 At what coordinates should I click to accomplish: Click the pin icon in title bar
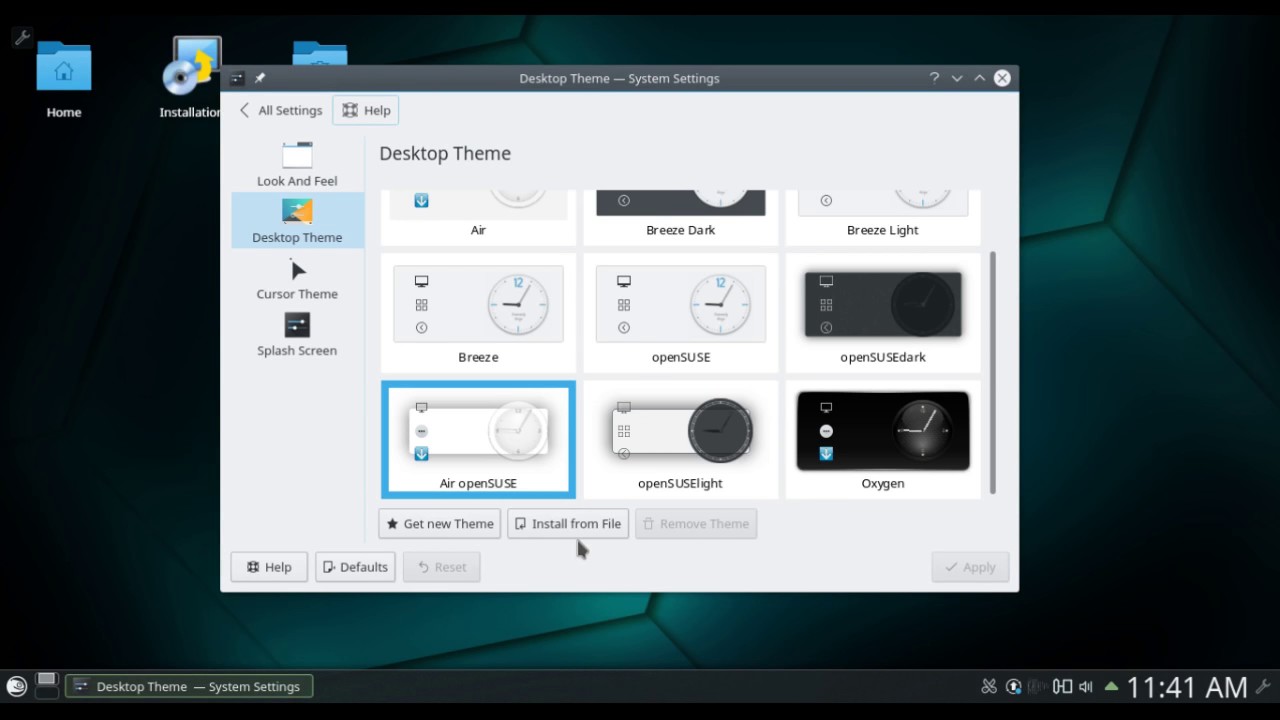260,78
